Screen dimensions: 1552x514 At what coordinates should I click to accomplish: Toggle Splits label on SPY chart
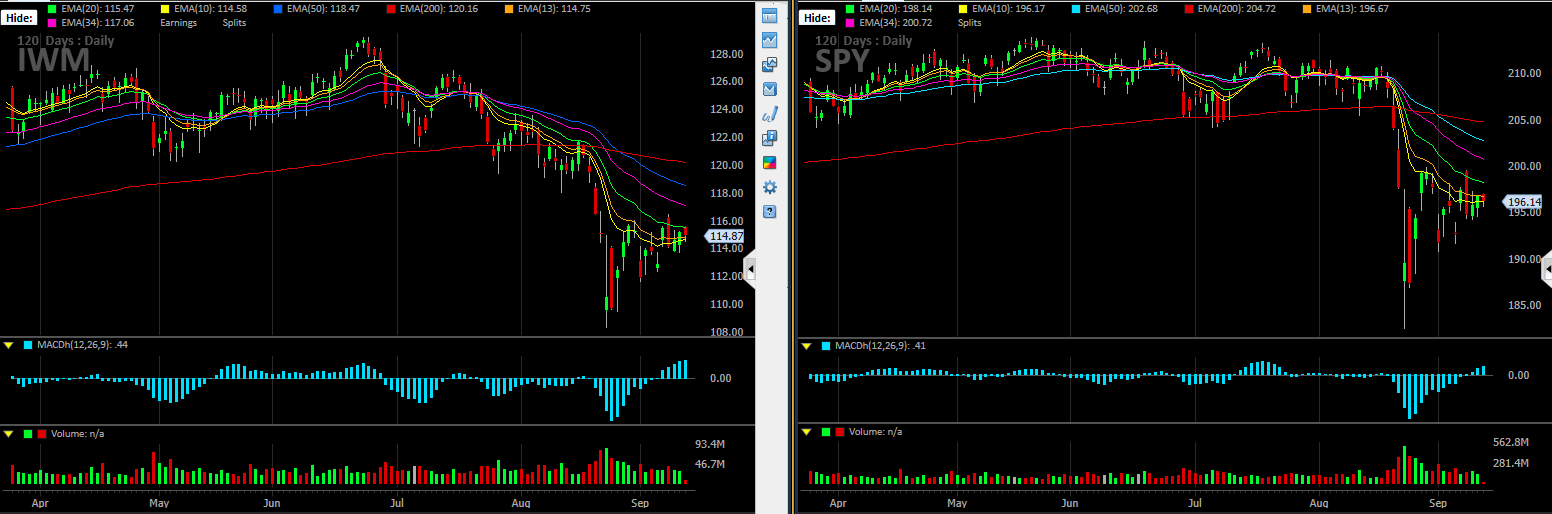[970, 22]
